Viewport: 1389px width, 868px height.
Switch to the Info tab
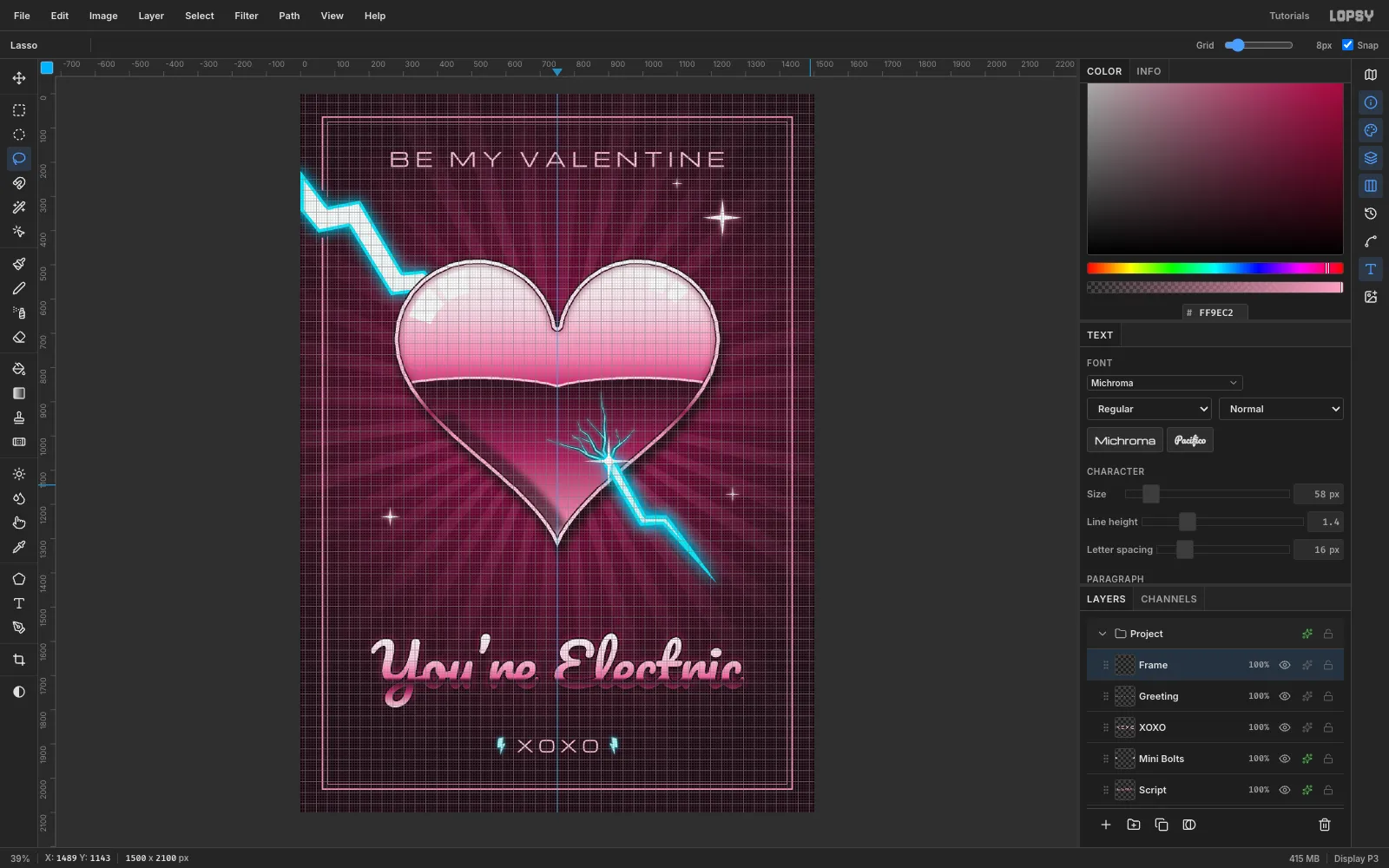1149,71
